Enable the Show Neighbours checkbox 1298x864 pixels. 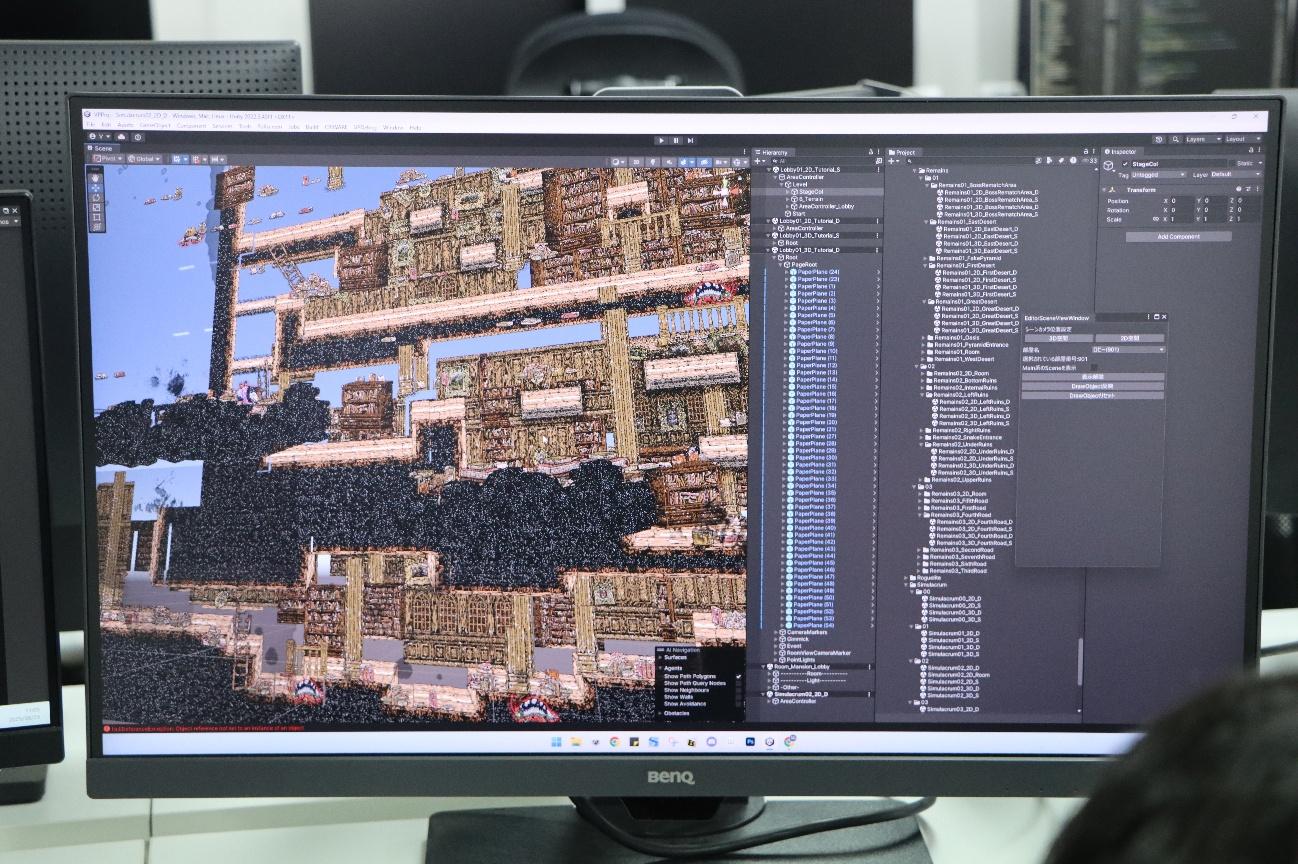738,690
